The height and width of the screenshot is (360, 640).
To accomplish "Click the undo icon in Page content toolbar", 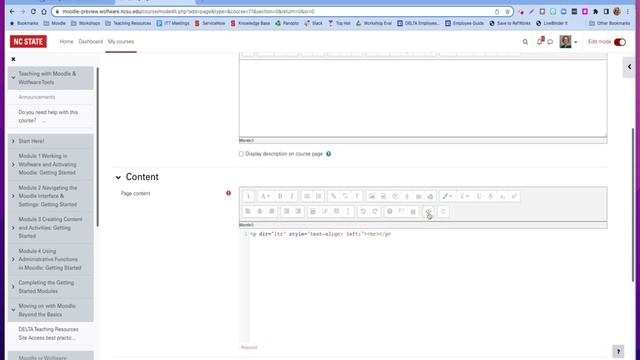I will coord(363,211).
